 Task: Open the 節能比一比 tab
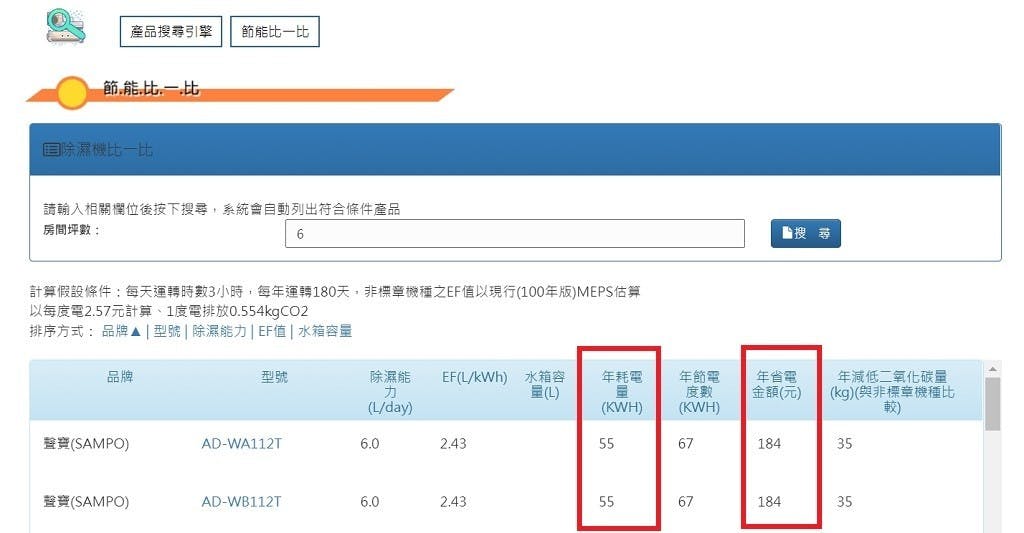pyautogui.click(x=275, y=31)
